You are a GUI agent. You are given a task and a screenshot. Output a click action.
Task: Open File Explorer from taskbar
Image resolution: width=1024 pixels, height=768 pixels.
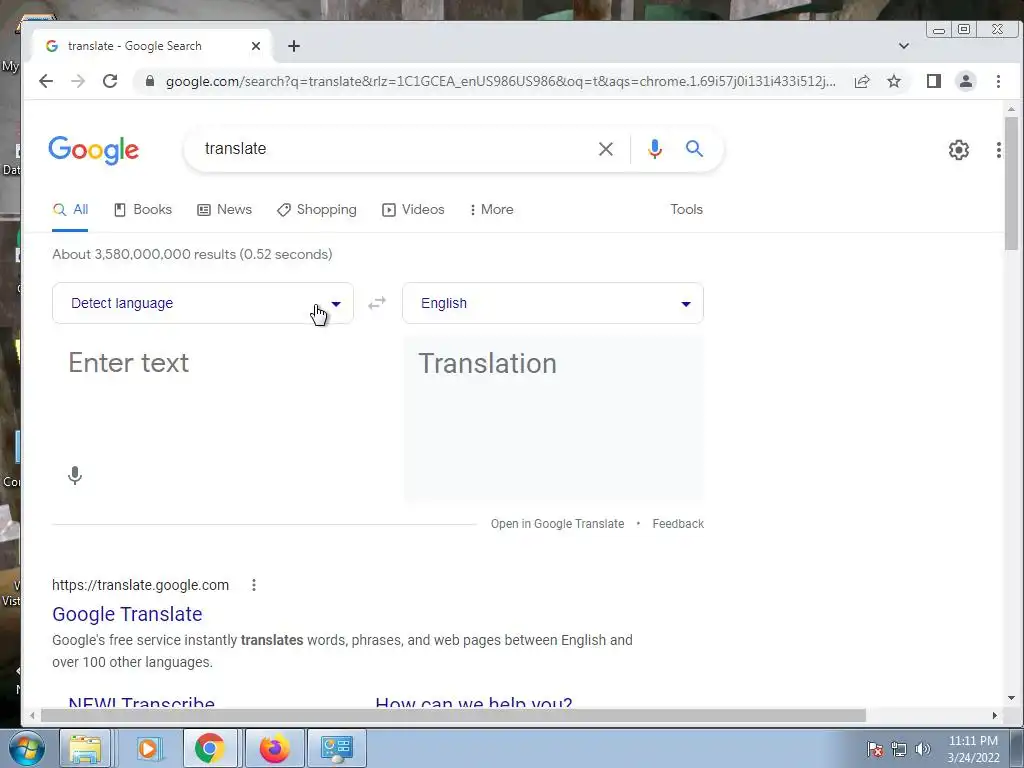pyautogui.click(x=86, y=748)
